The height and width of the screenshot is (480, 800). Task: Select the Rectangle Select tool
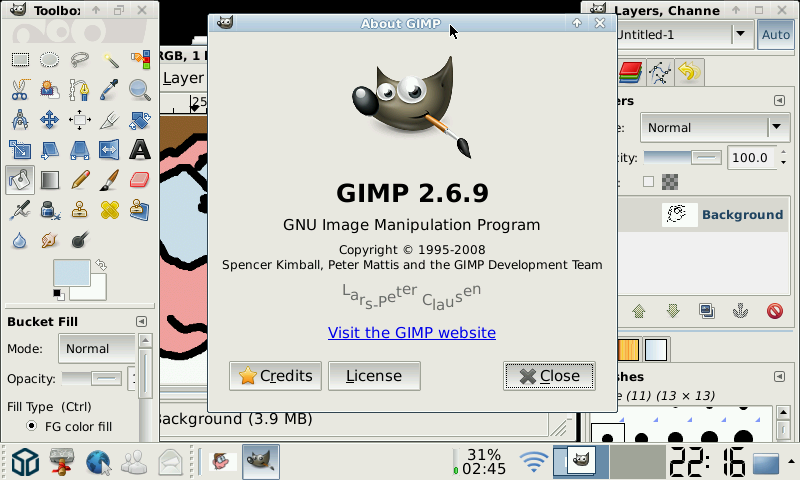pos(20,60)
